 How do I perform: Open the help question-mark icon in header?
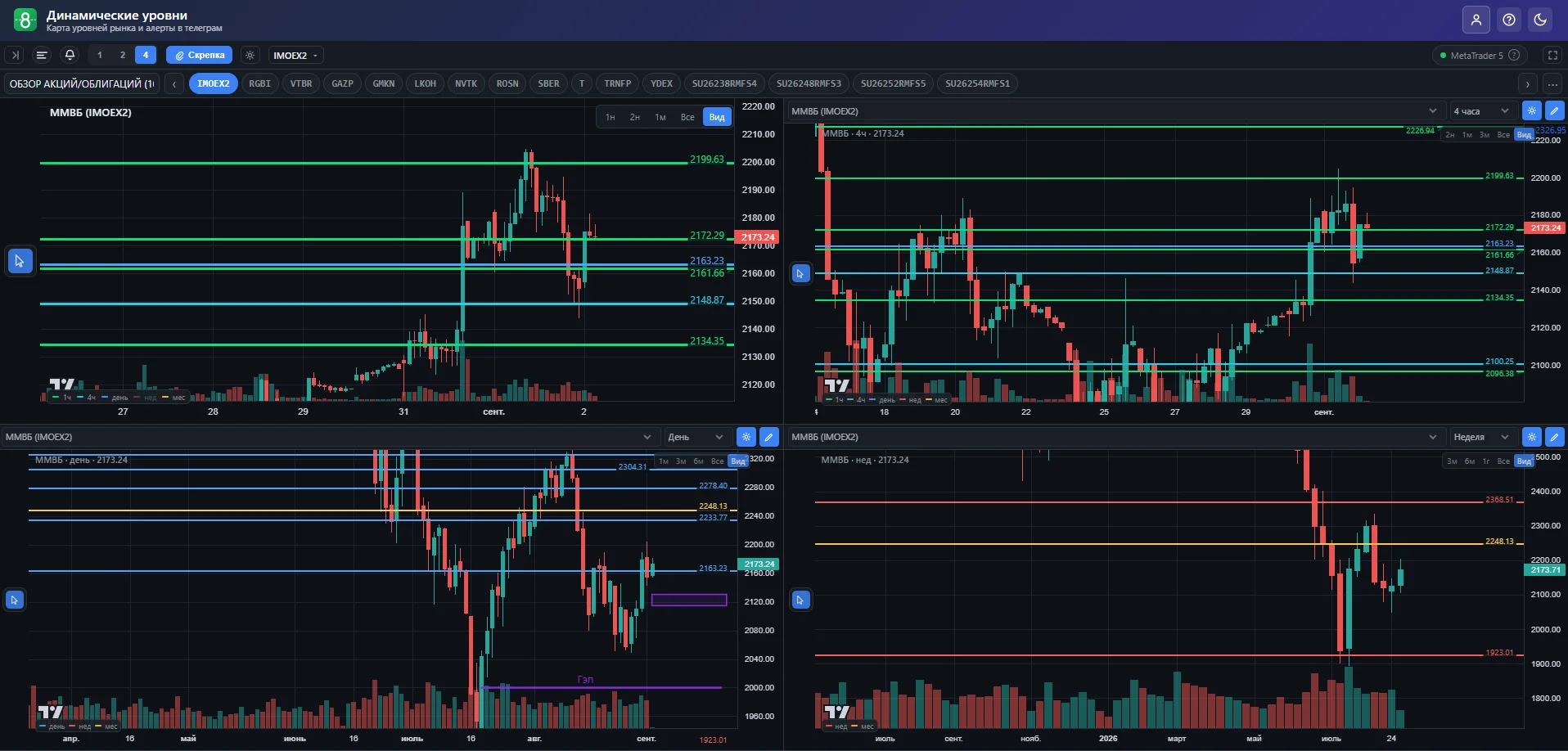click(x=1509, y=20)
